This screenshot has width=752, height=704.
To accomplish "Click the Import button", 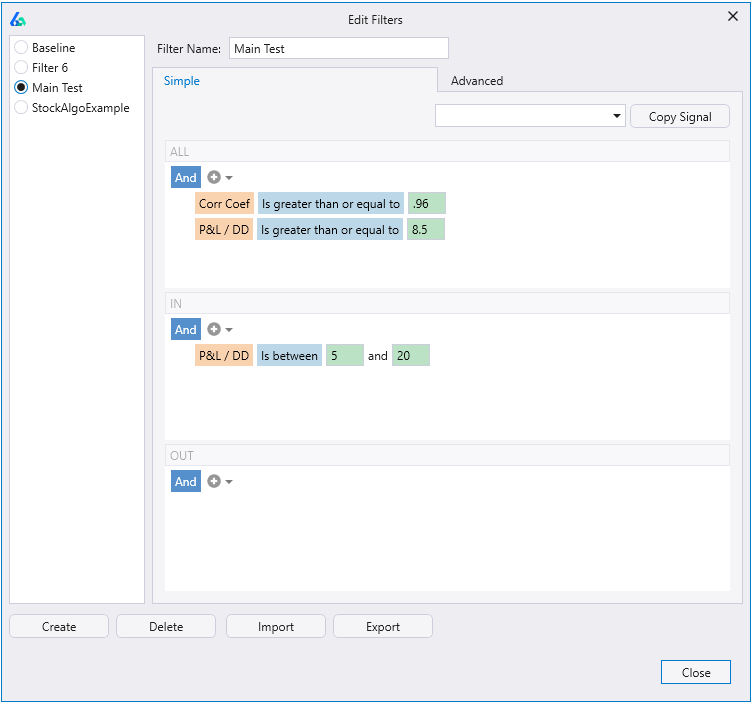I will (x=276, y=626).
